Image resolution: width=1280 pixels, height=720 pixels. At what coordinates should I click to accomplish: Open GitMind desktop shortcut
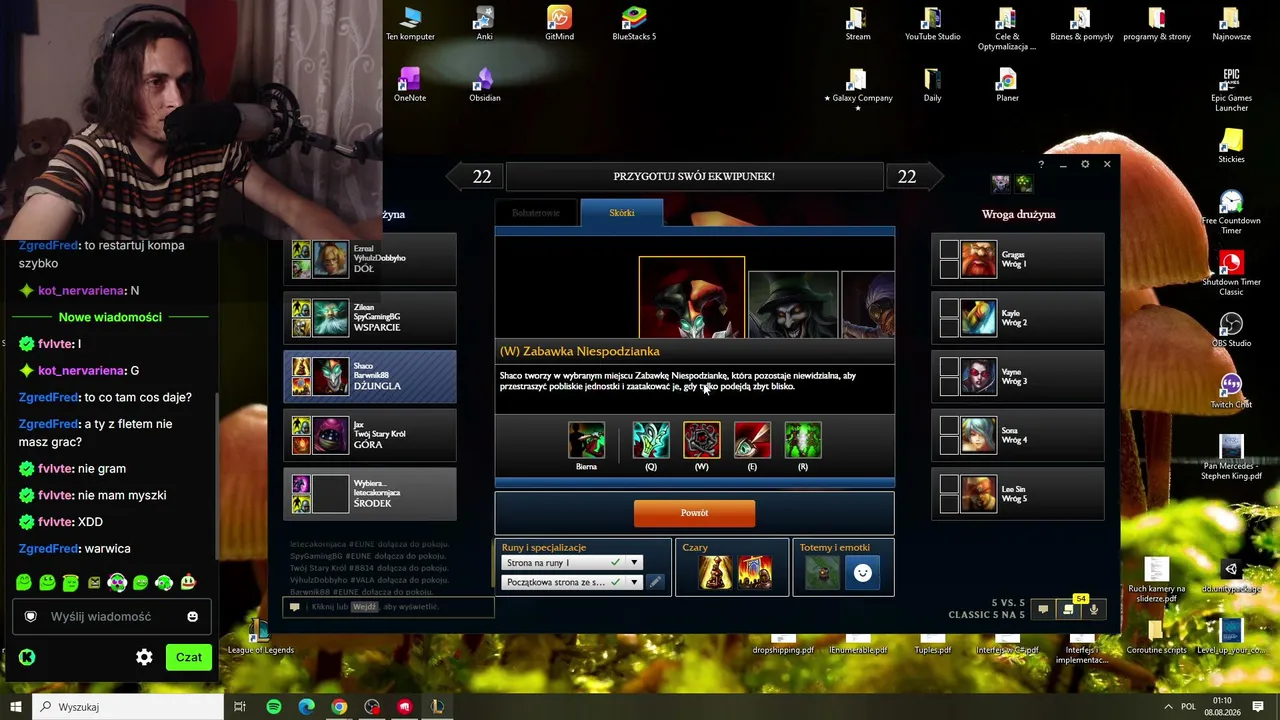(x=559, y=24)
